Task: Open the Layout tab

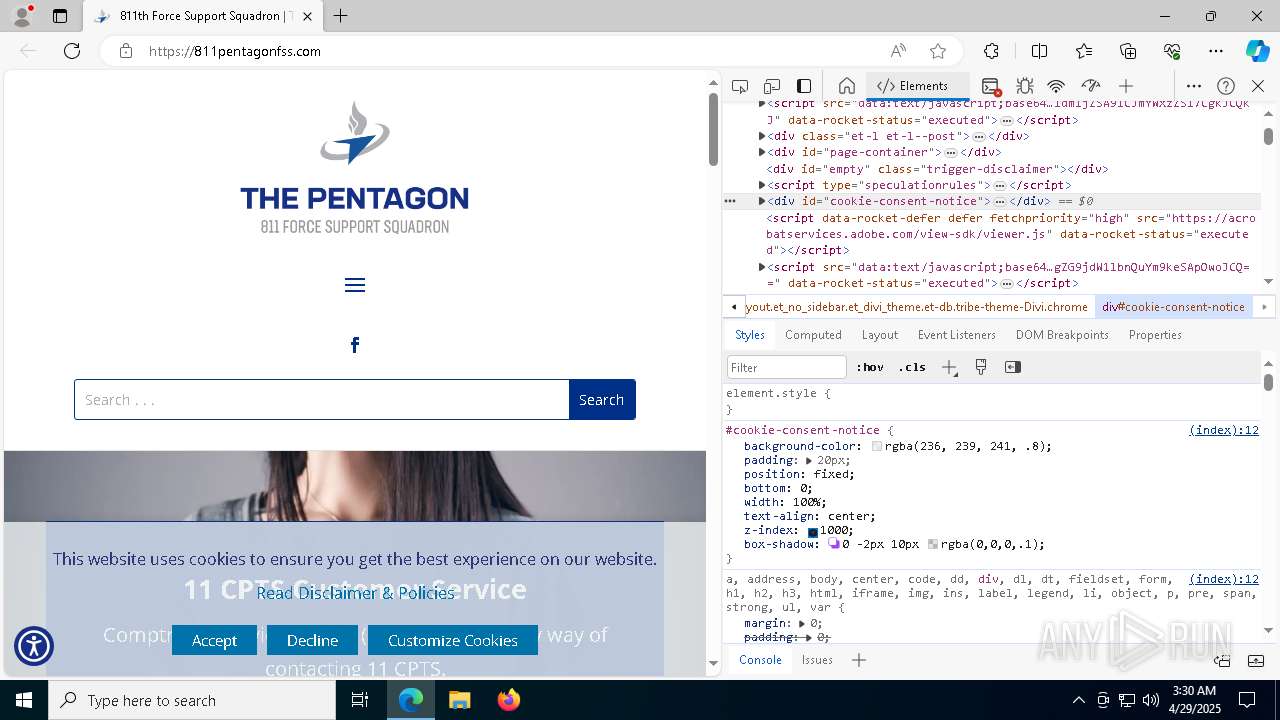Action: [x=880, y=335]
